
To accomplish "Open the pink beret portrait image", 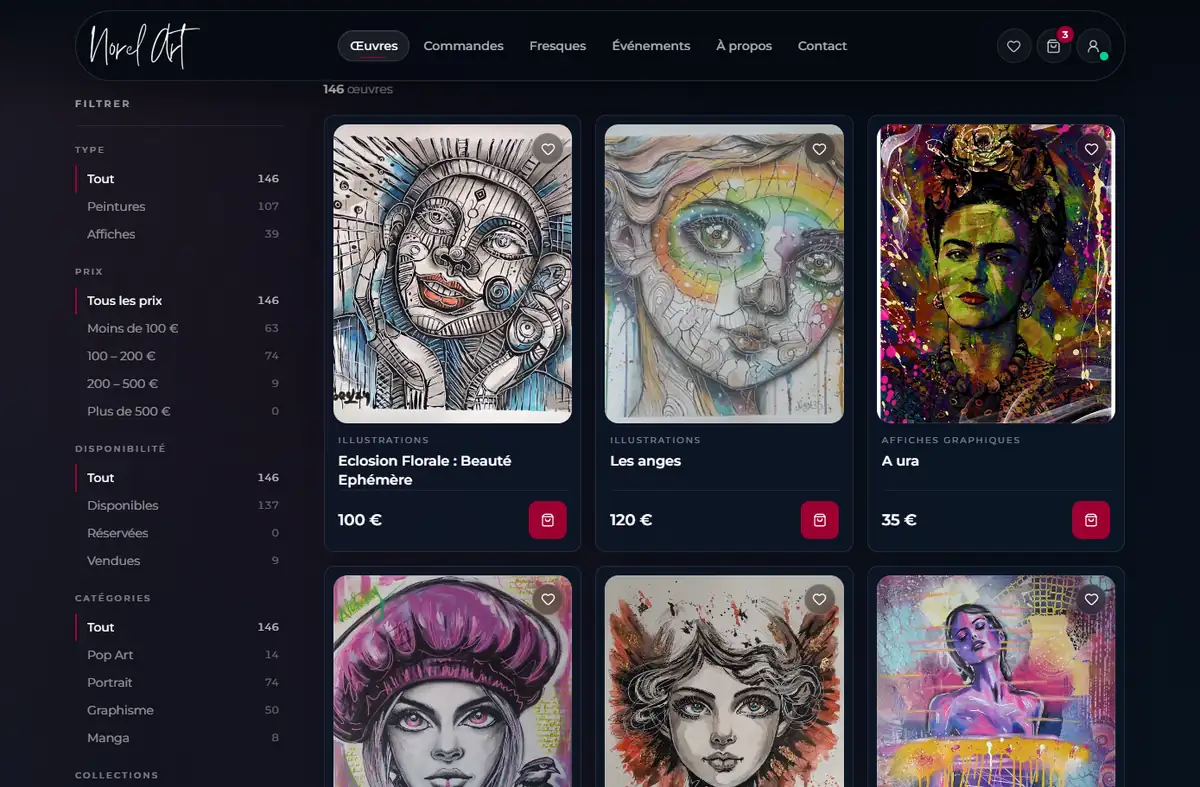I will [x=453, y=681].
